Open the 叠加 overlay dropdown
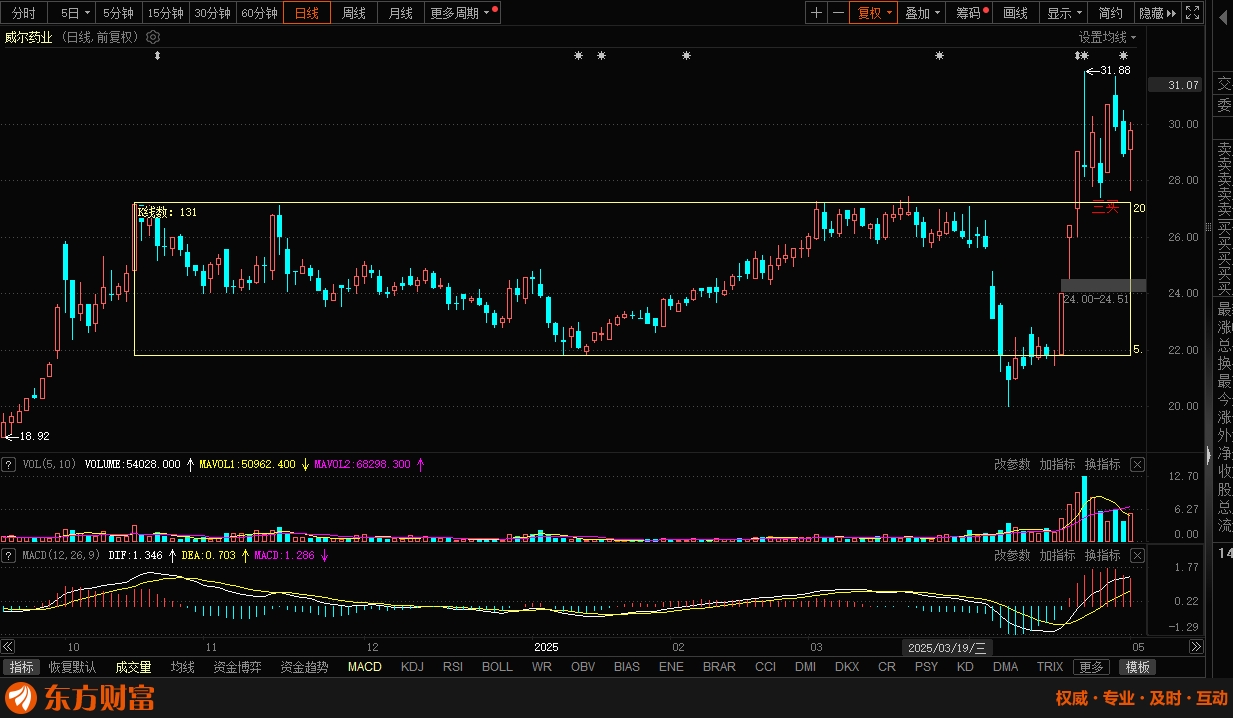The image size is (1233, 718). tap(920, 13)
